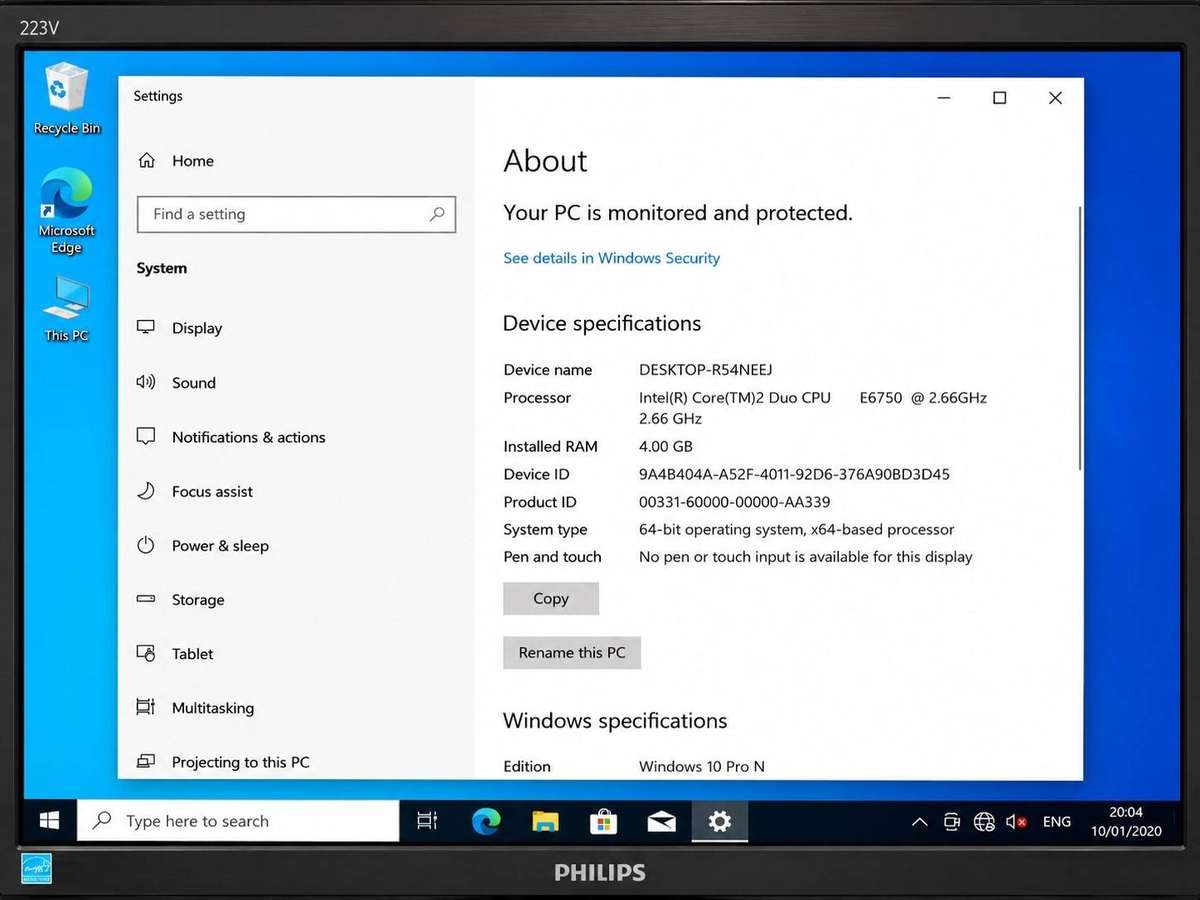The image size is (1200, 900).
Task: Open the Mail app from the taskbar
Action: 661,821
